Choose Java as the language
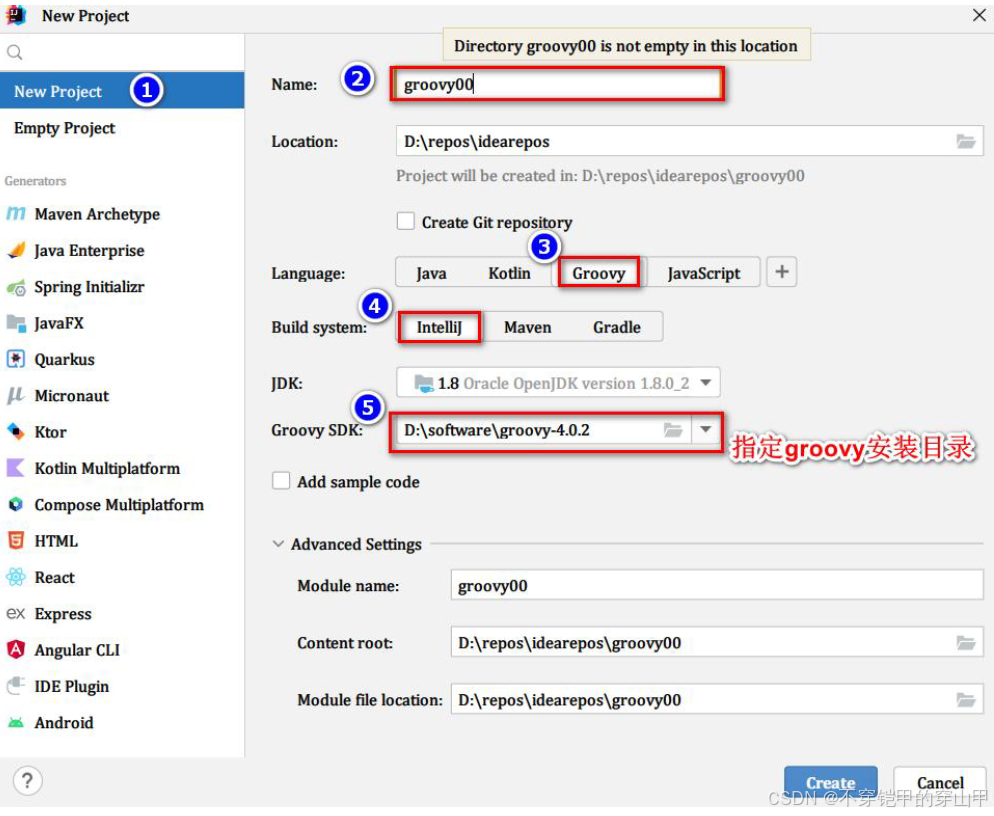This screenshot has width=994, height=816. (431, 273)
